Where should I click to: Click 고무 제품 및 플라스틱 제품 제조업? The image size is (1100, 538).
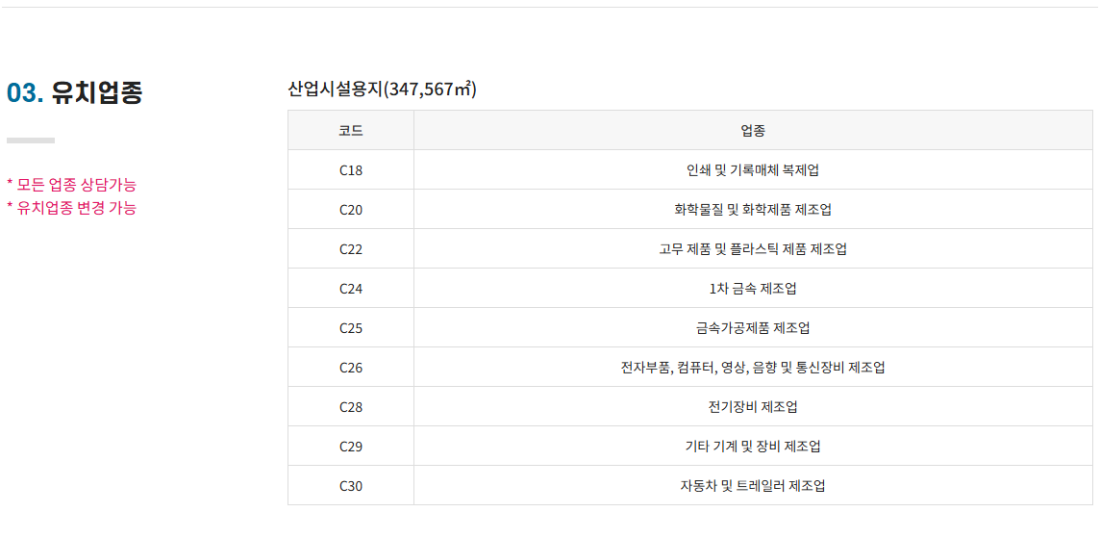(x=753, y=248)
